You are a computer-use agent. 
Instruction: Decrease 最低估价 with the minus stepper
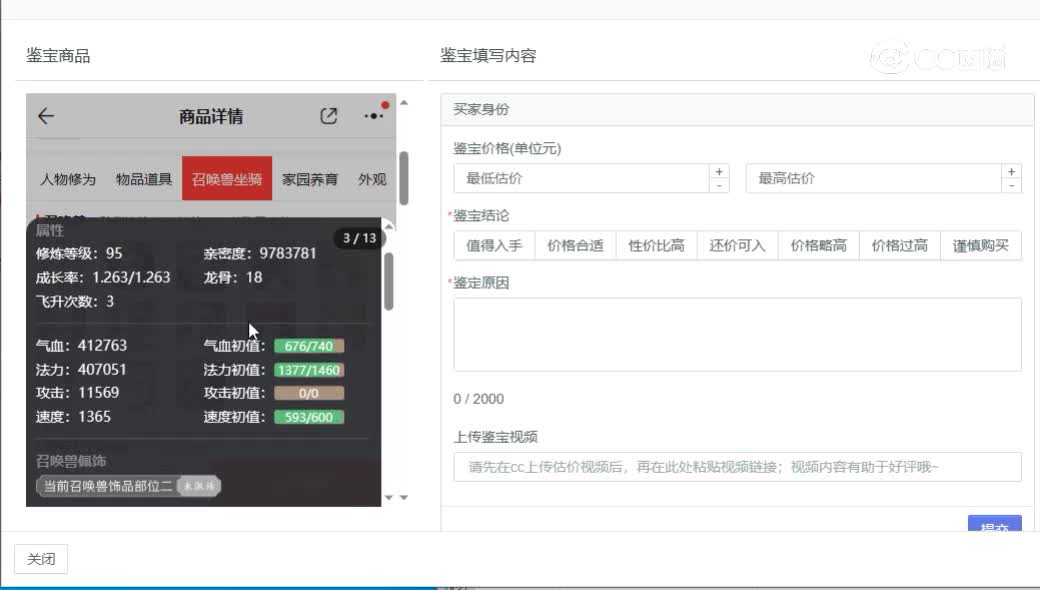[719, 185]
